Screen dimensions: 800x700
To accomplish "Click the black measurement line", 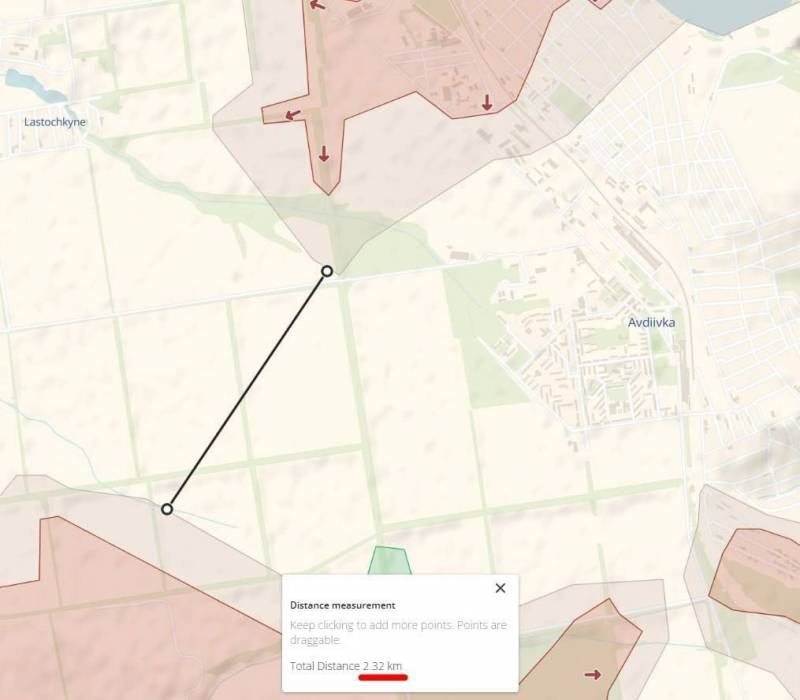I will (247, 390).
